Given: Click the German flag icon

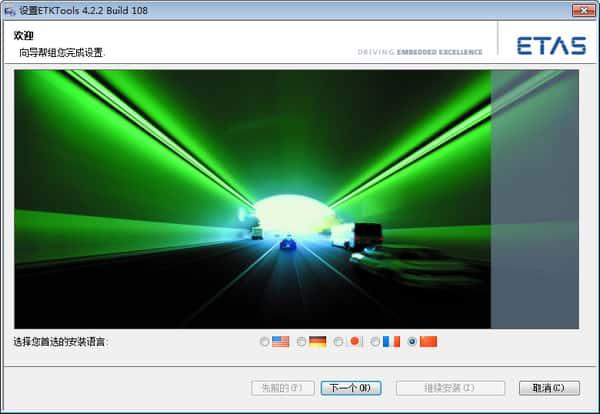Looking at the screenshot, I should point(318,341).
